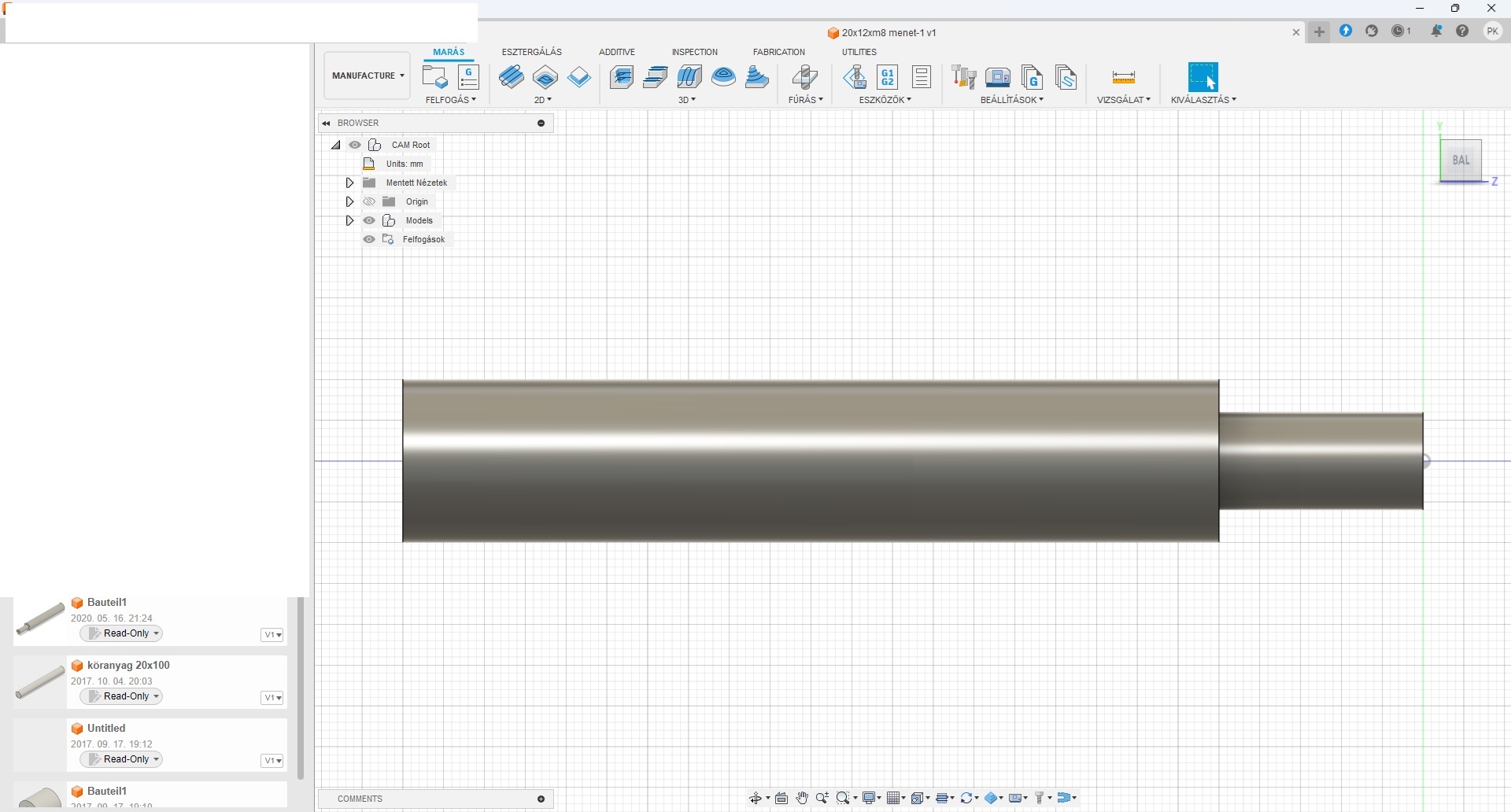The width and height of the screenshot is (1511, 812).
Task: Open Read-Only menu for Untitled file
Action: [x=121, y=759]
